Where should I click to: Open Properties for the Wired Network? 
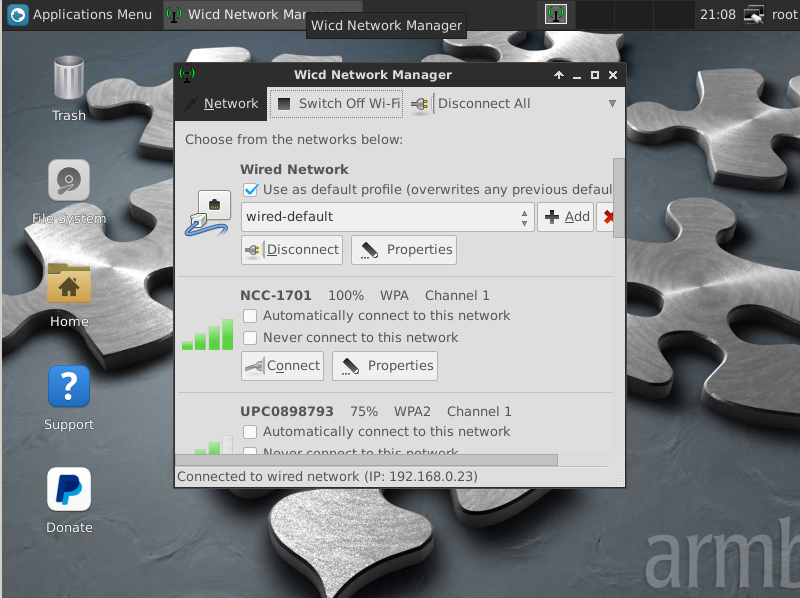pos(404,250)
